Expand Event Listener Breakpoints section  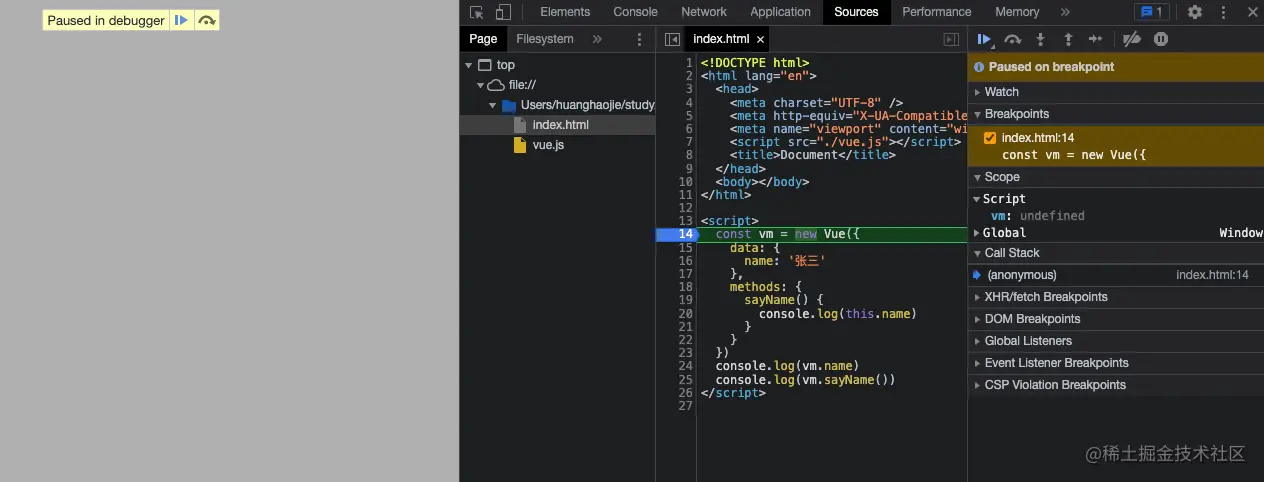pos(1116,363)
